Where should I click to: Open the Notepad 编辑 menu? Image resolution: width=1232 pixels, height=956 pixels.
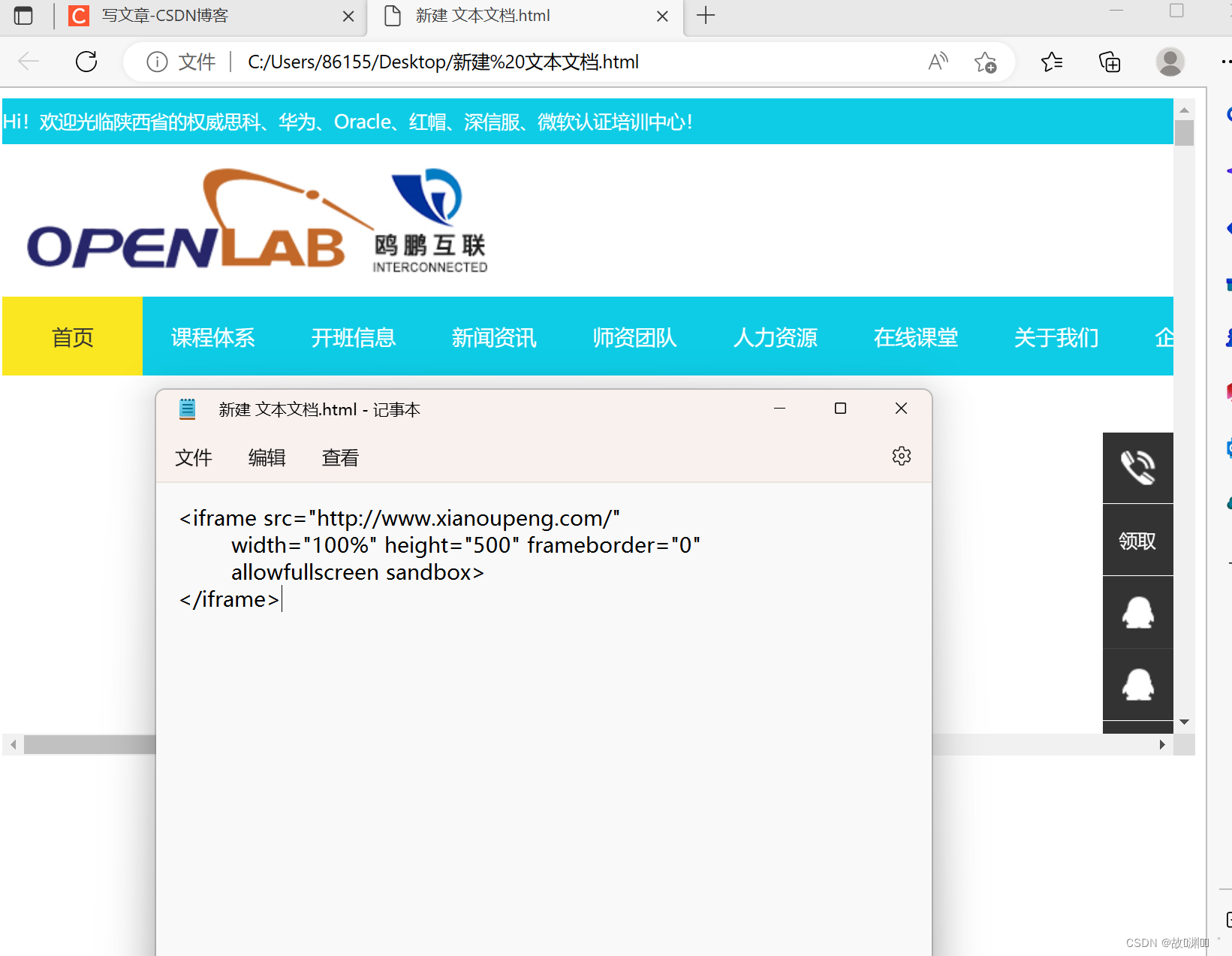click(267, 457)
